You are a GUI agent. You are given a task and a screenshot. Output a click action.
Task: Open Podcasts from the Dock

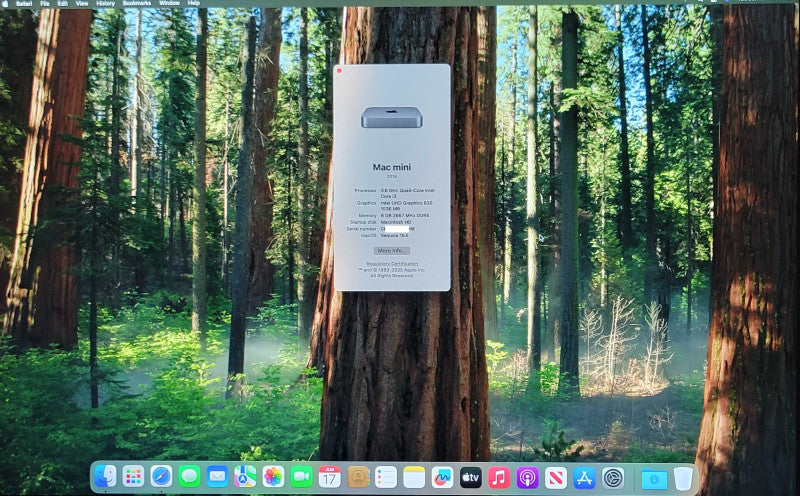click(x=527, y=477)
